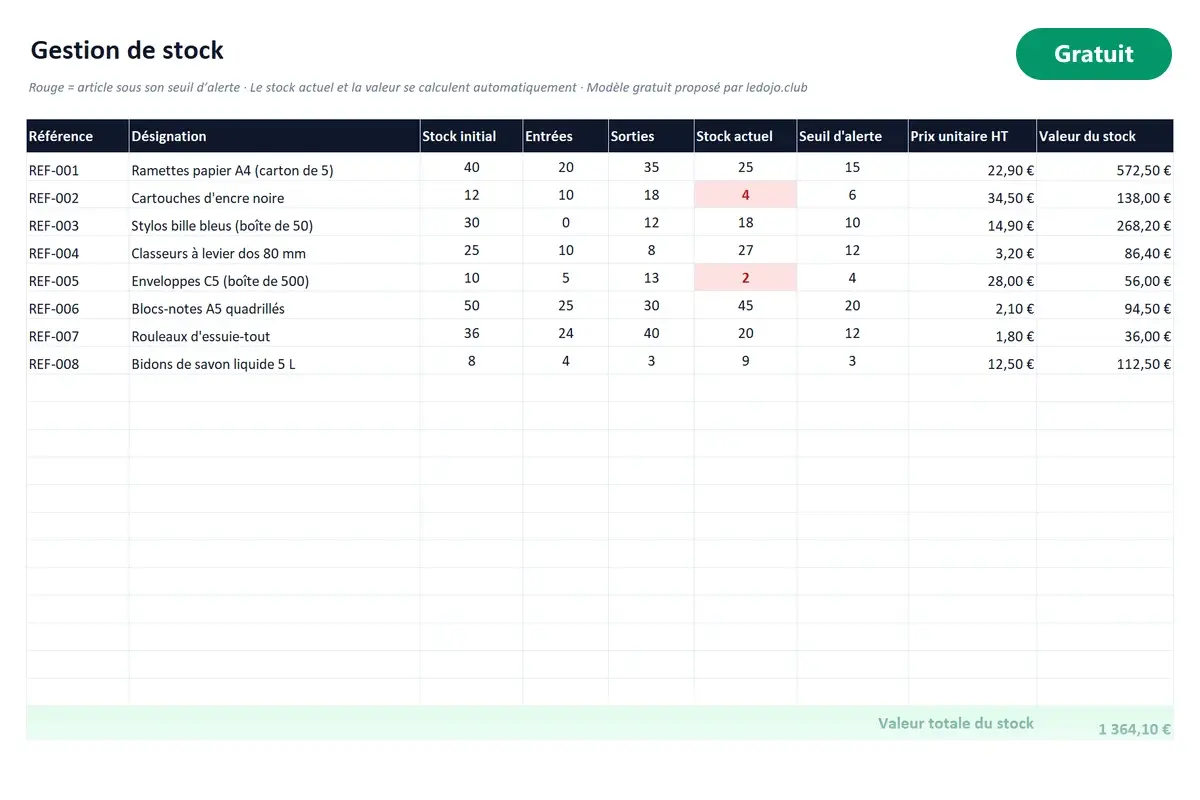Click the green Gratuit button
The height and width of the screenshot is (800, 1200).
tap(1093, 54)
